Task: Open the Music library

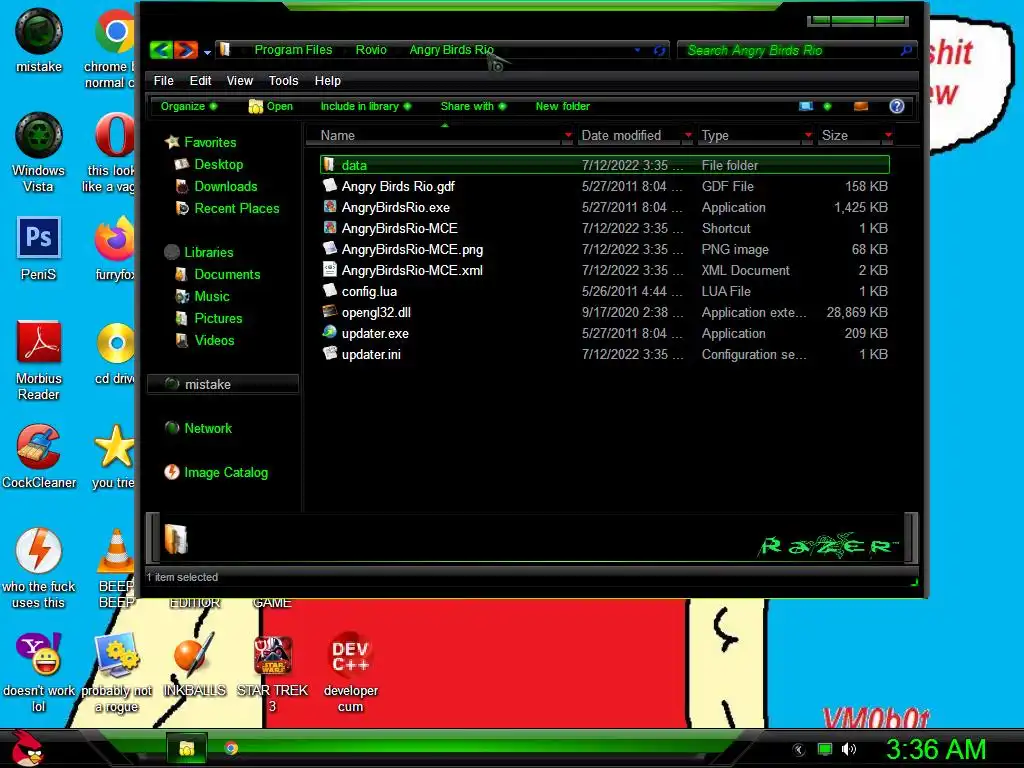Action: coord(202,296)
